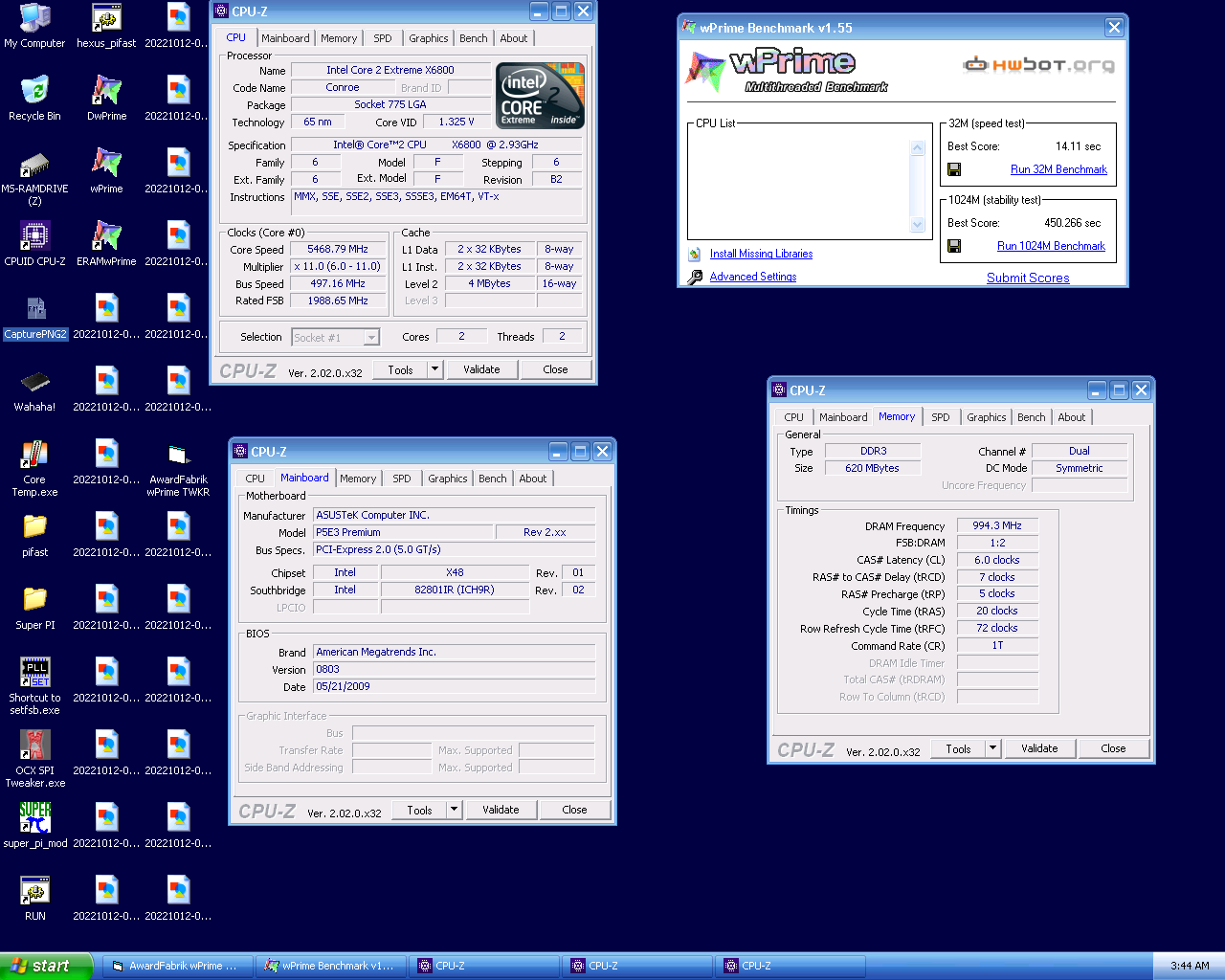Viewport: 1225px width, 980px height.
Task: Click motherboard model P5E3 Premium
Action: coord(403,532)
